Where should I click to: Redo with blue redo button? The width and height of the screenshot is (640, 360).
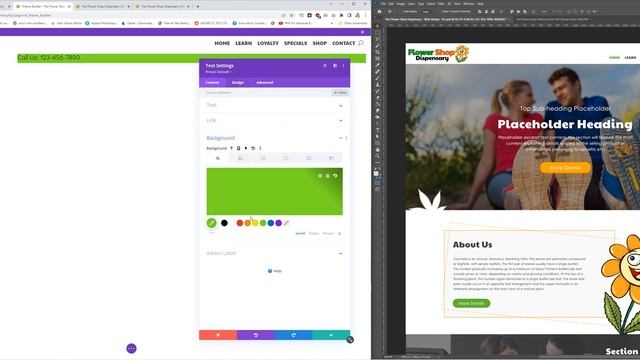click(x=293, y=335)
